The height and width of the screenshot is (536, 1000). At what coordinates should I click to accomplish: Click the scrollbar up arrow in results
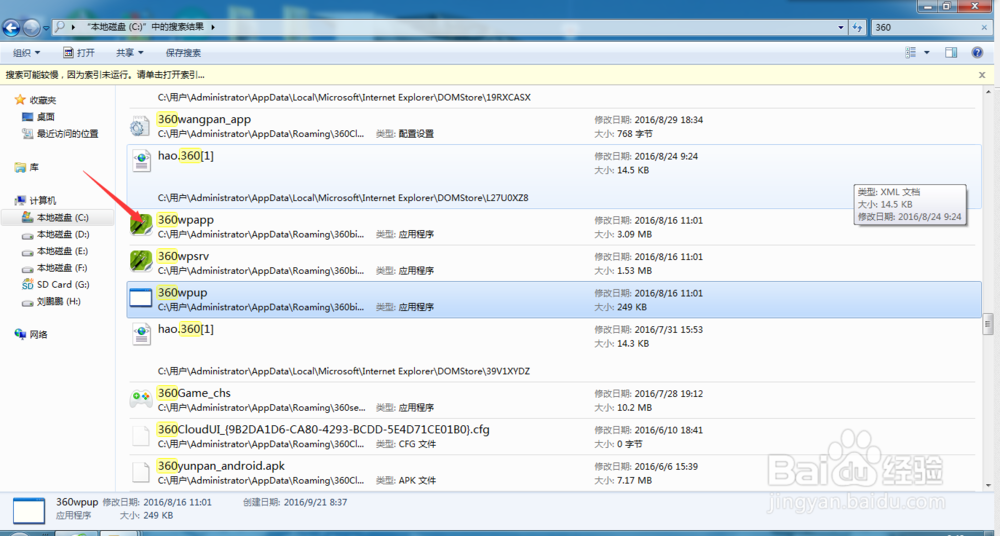pyautogui.click(x=988, y=93)
